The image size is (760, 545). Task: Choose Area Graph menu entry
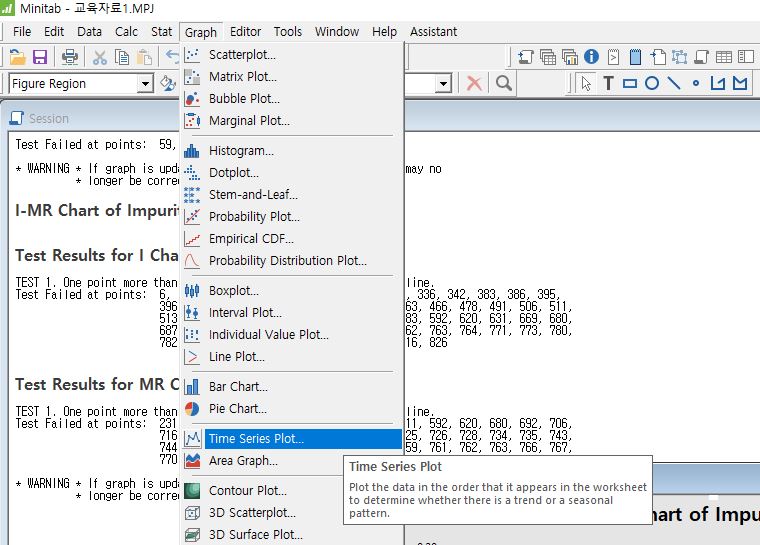point(262,461)
